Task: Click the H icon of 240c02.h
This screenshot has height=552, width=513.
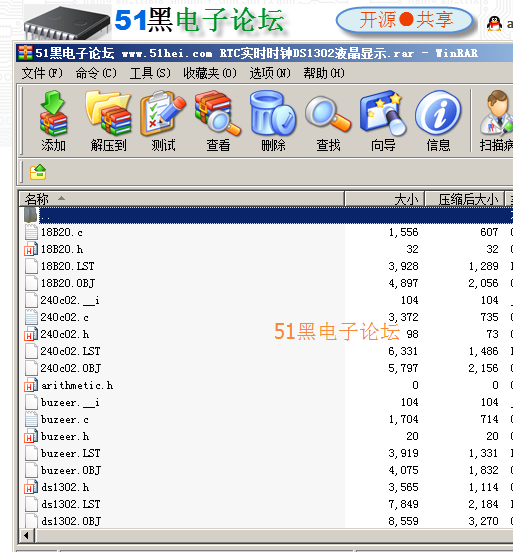Action: [31, 334]
